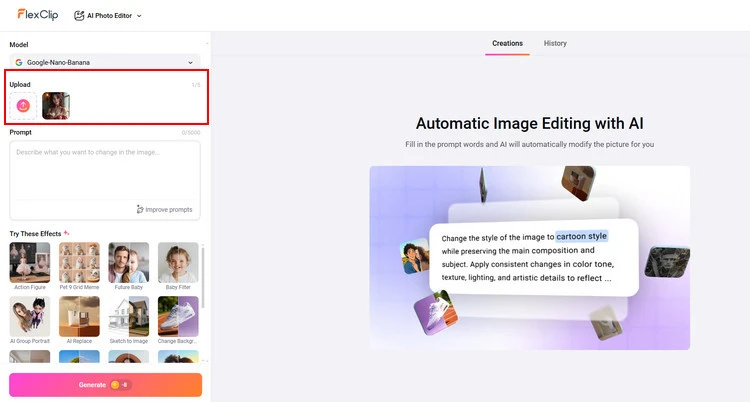
Task: Switch to the History tab
Action: pyautogui.click(x=555, y=44)
